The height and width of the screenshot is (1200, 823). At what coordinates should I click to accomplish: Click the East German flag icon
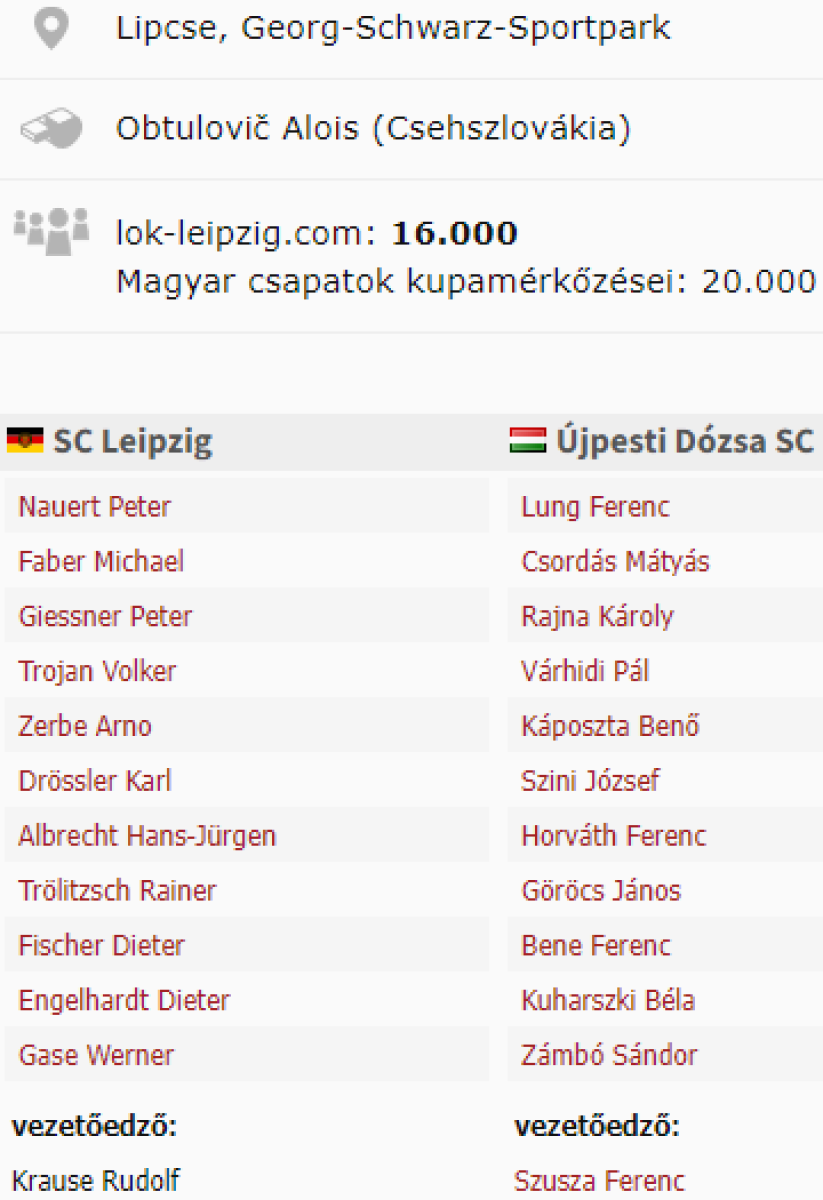(25, 441)
